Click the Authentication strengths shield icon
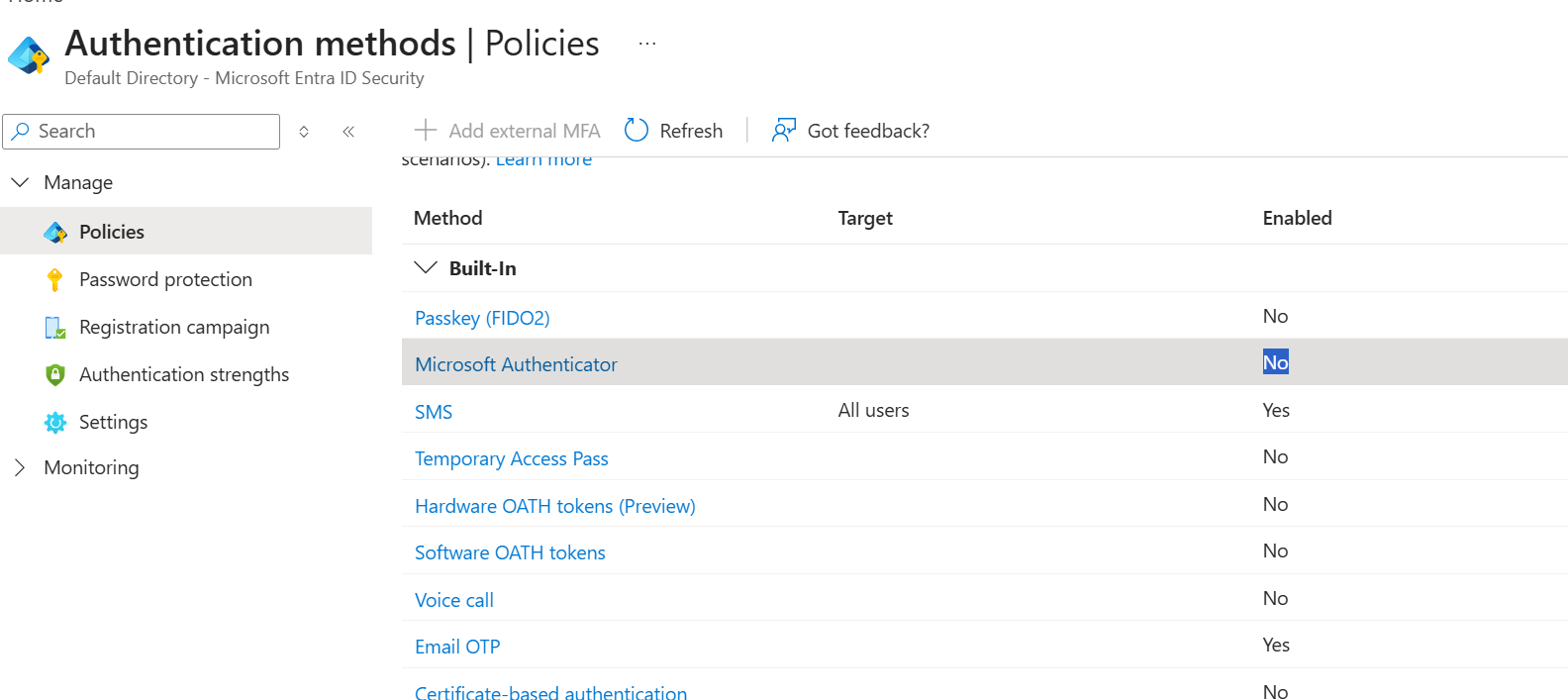1568x700 pixels. tap(55, 374)
